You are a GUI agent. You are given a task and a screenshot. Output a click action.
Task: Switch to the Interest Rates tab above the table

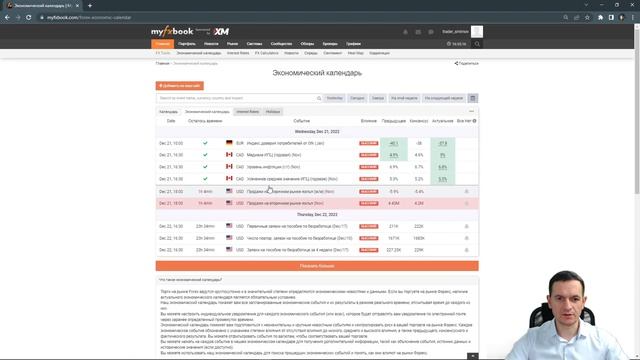(248, 112)
